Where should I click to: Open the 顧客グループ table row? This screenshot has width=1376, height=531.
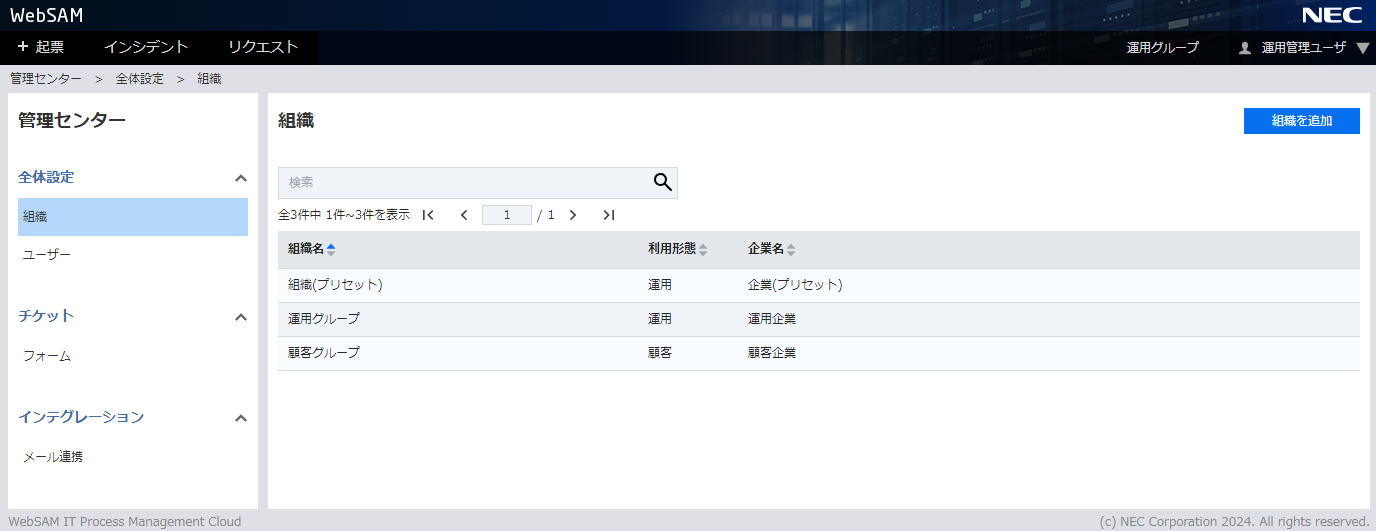(x=324, y=353)
